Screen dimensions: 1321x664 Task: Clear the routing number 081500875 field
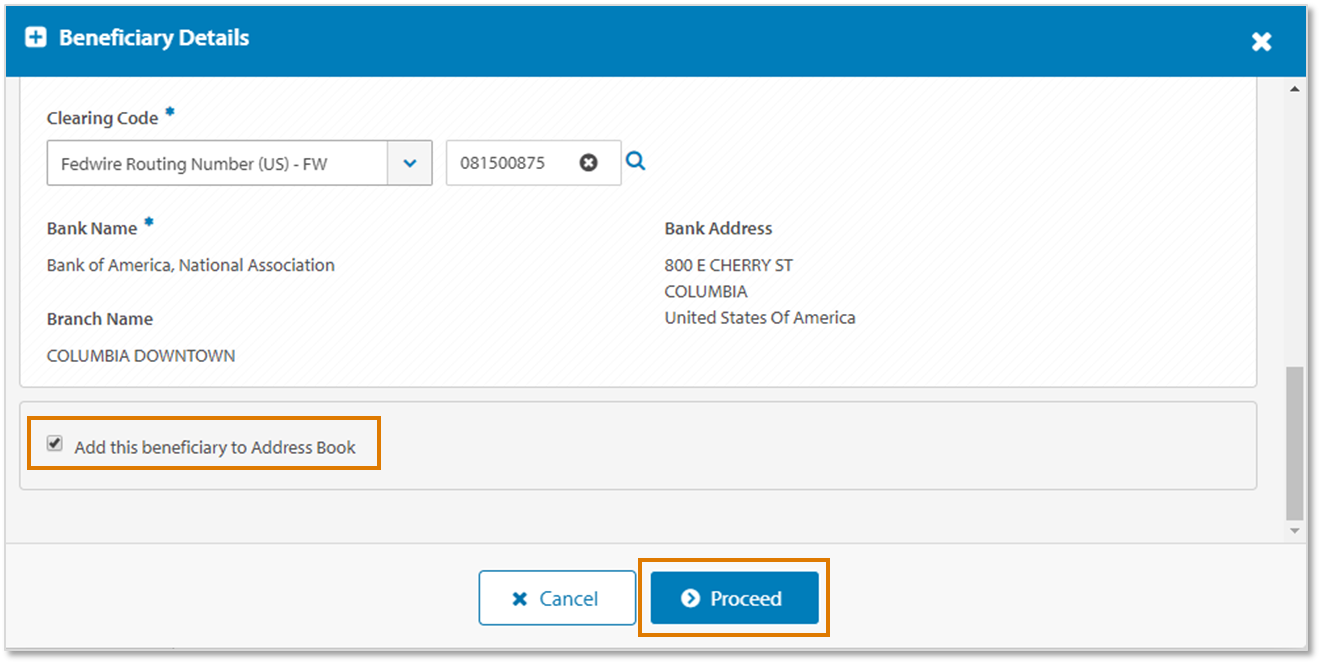point(589,163)
